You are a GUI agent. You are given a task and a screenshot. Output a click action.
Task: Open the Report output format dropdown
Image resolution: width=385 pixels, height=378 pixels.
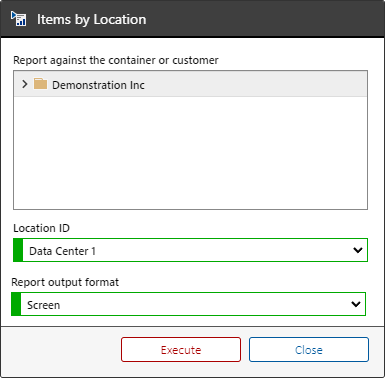[188, 304]
